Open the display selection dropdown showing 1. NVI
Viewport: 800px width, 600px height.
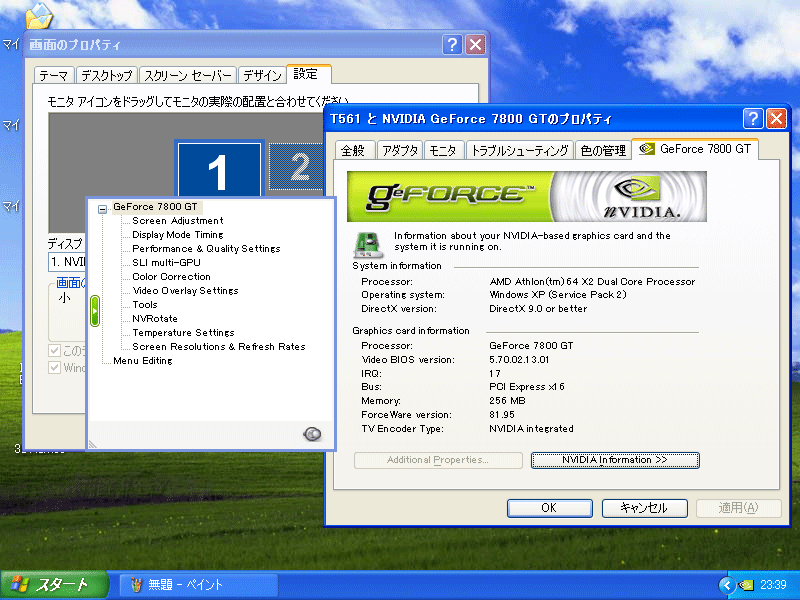67,262
